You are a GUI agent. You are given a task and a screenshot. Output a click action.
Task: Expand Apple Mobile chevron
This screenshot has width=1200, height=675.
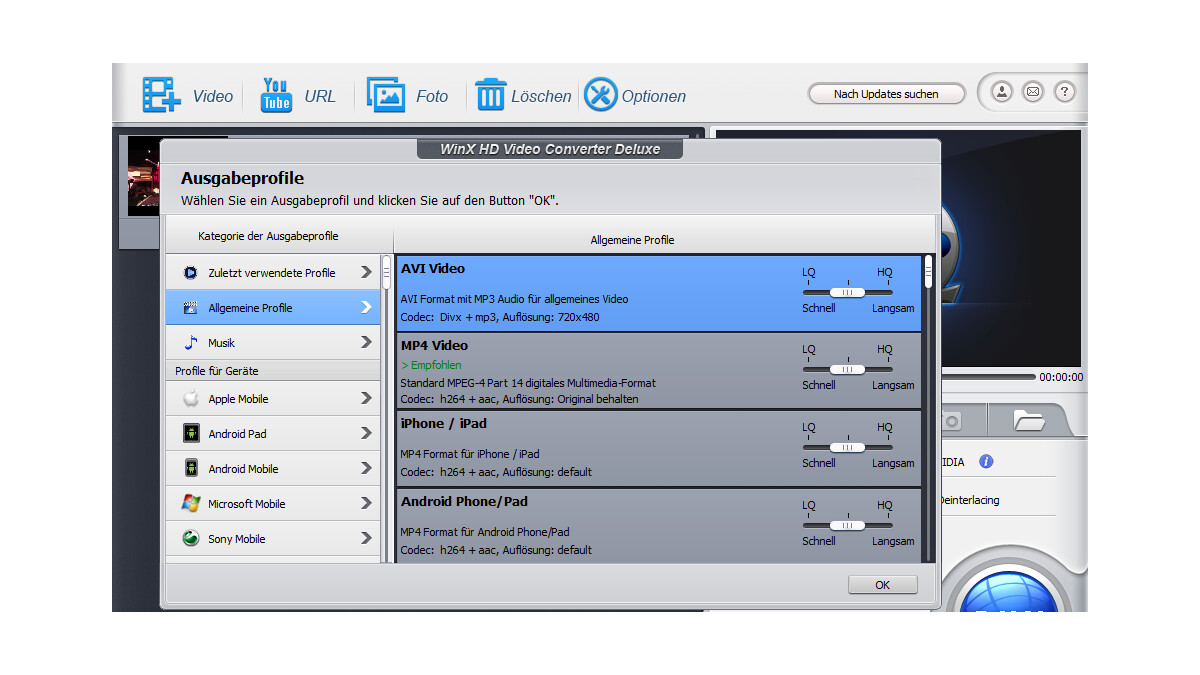(366, 399)
